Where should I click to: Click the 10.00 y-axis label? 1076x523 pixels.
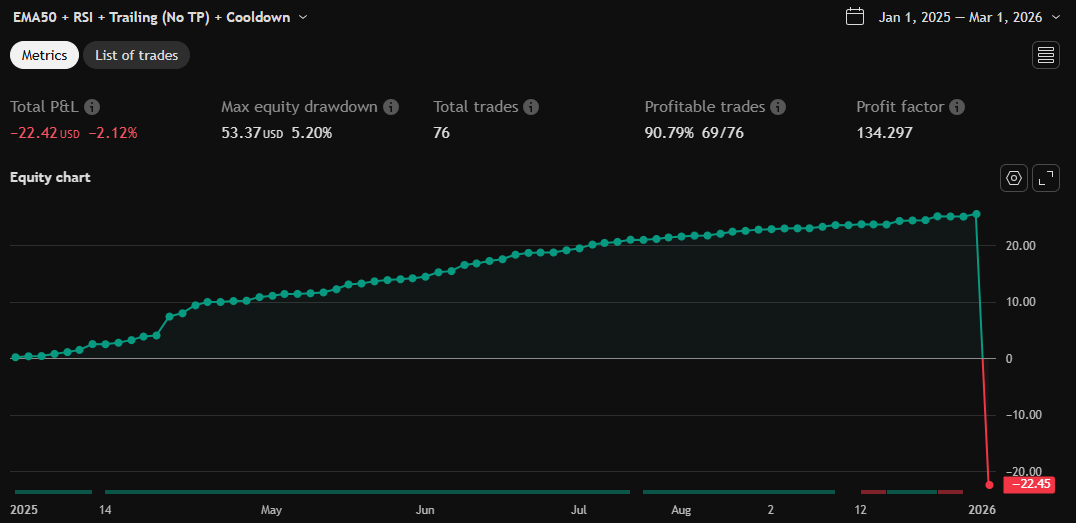(1020, 302)
